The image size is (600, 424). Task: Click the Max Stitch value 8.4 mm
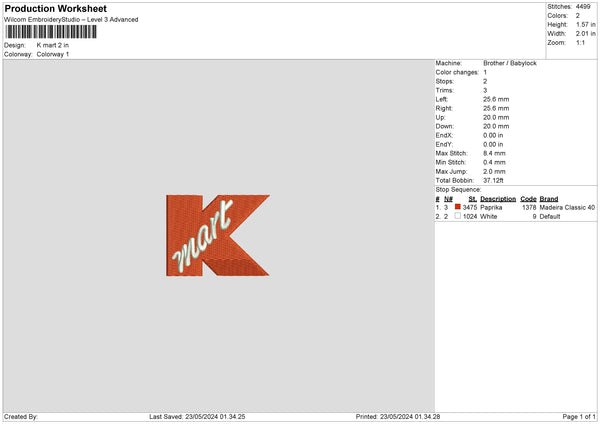tap(494, 153)
